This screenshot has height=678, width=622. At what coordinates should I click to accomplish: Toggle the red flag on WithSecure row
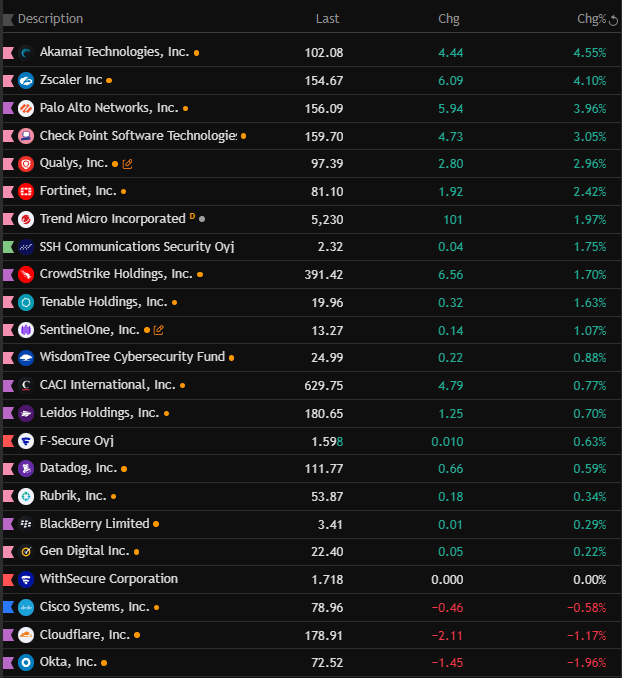pos(8,579)
